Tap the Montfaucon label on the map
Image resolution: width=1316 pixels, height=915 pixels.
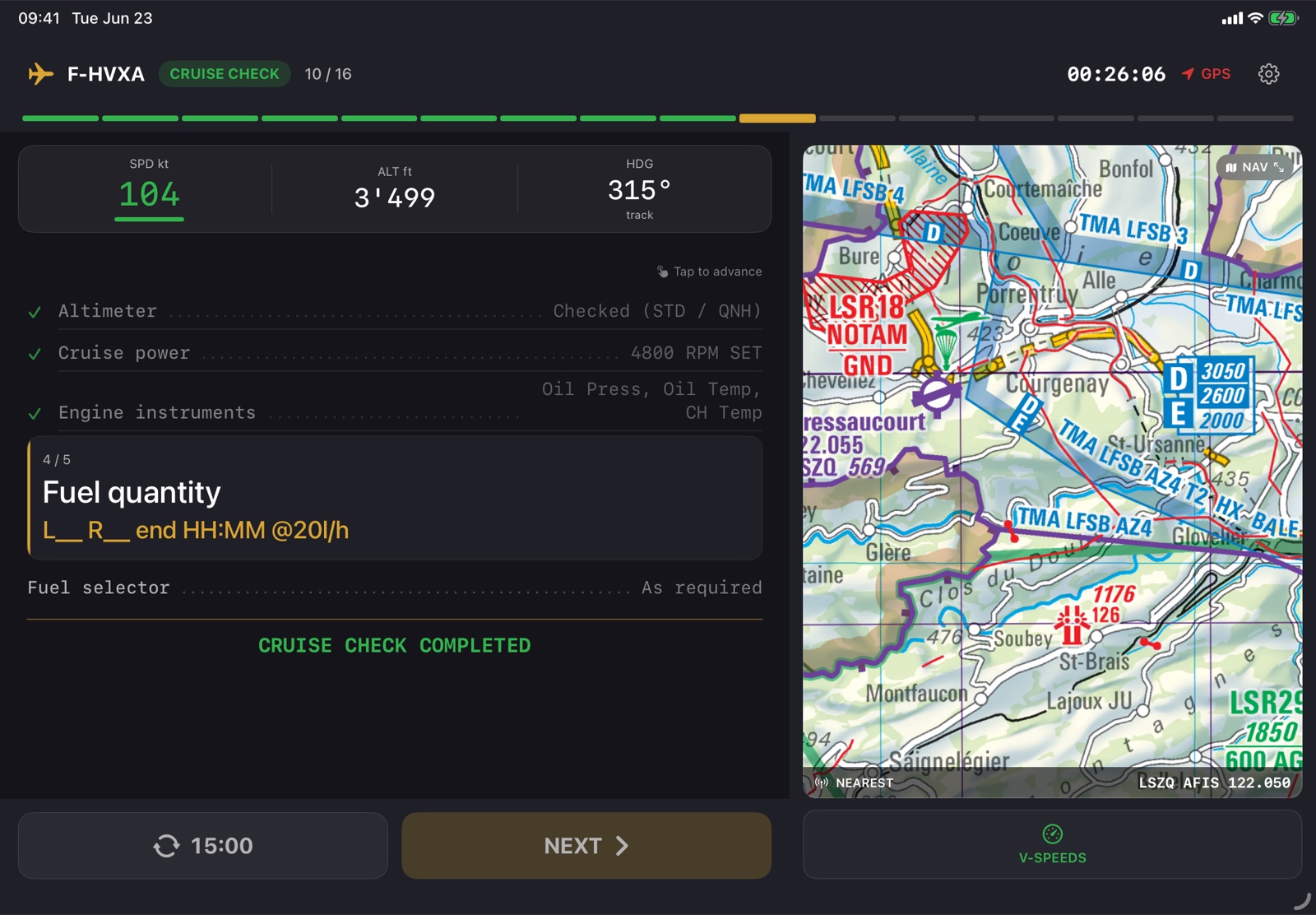tap(916, 694)
